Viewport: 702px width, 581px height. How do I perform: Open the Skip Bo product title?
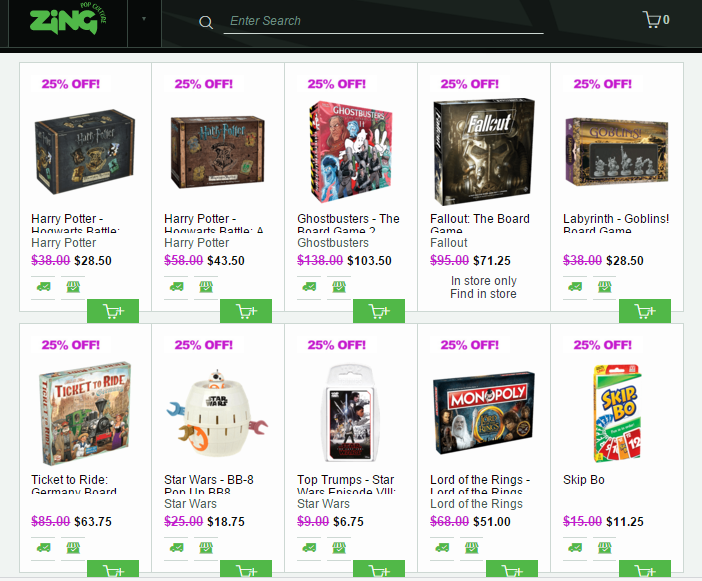click(x=583, y=480)
